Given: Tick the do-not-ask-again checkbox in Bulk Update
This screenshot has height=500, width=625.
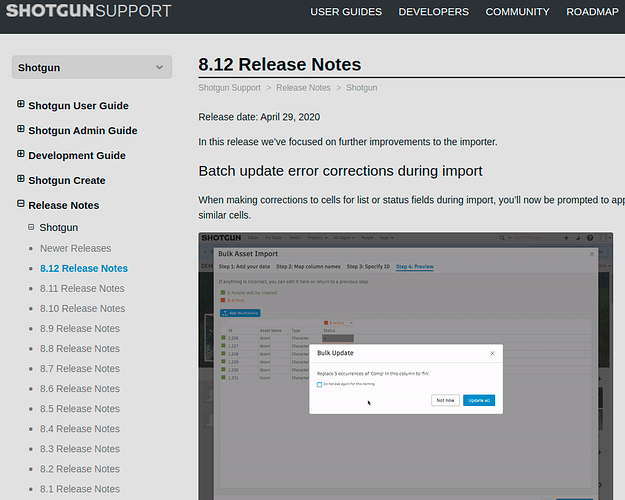Looking at the screenshot, I should 319,384.
